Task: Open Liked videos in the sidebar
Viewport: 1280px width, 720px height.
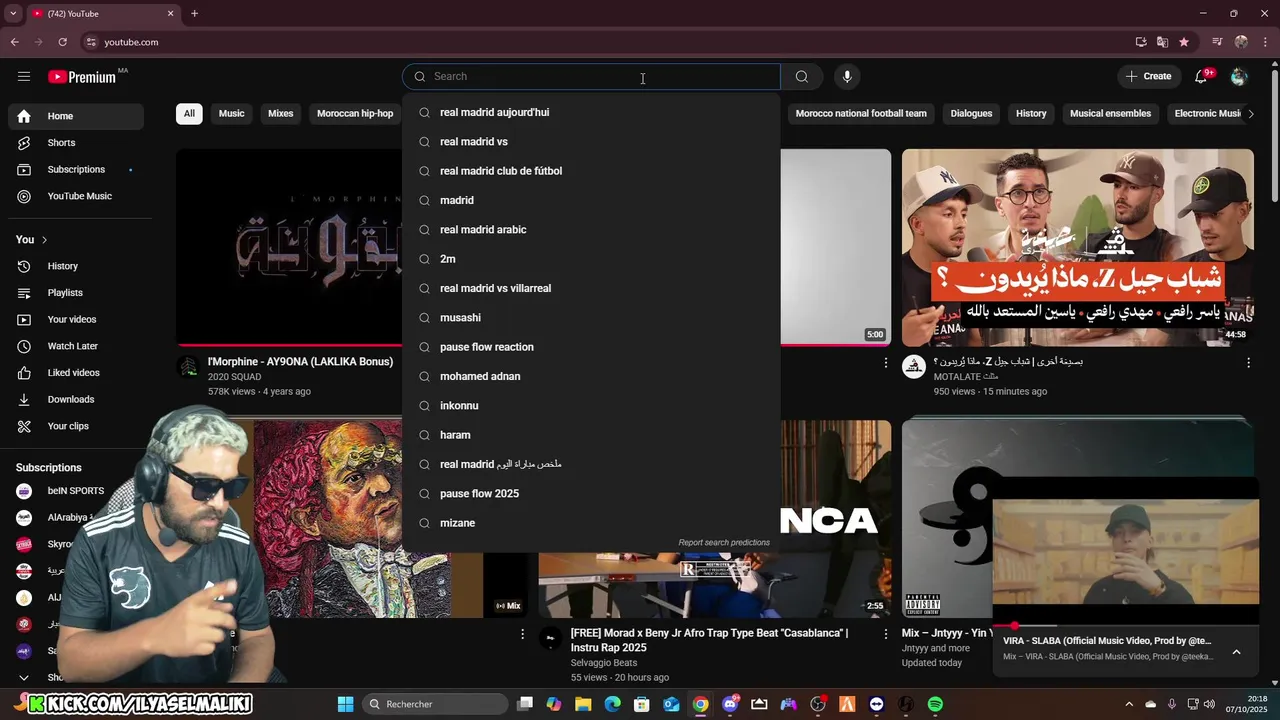Action: (76, 373)
